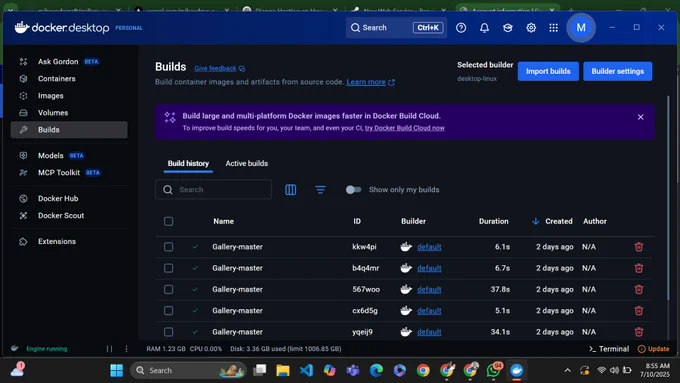The height and width of the screenshot is (383, 680).
Task: Click the vertical scrollbar of builds list
Action: (x=668, y=197)
